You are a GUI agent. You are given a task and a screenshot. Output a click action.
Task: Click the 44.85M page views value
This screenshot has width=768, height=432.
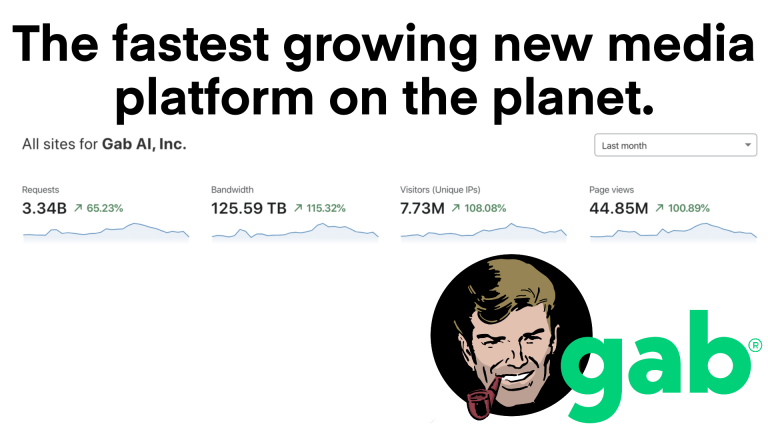click(x=619, y=208)
